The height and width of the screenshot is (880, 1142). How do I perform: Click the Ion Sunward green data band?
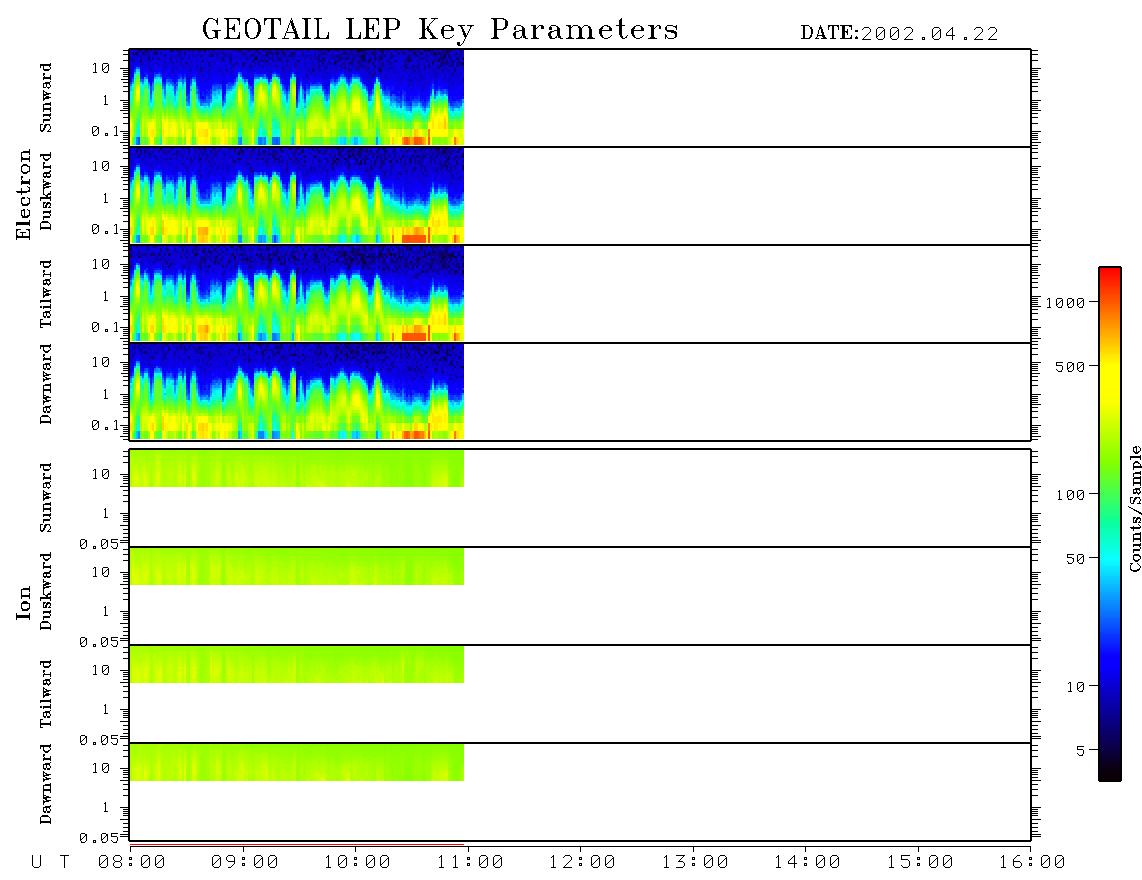click(x=296, y=468)
